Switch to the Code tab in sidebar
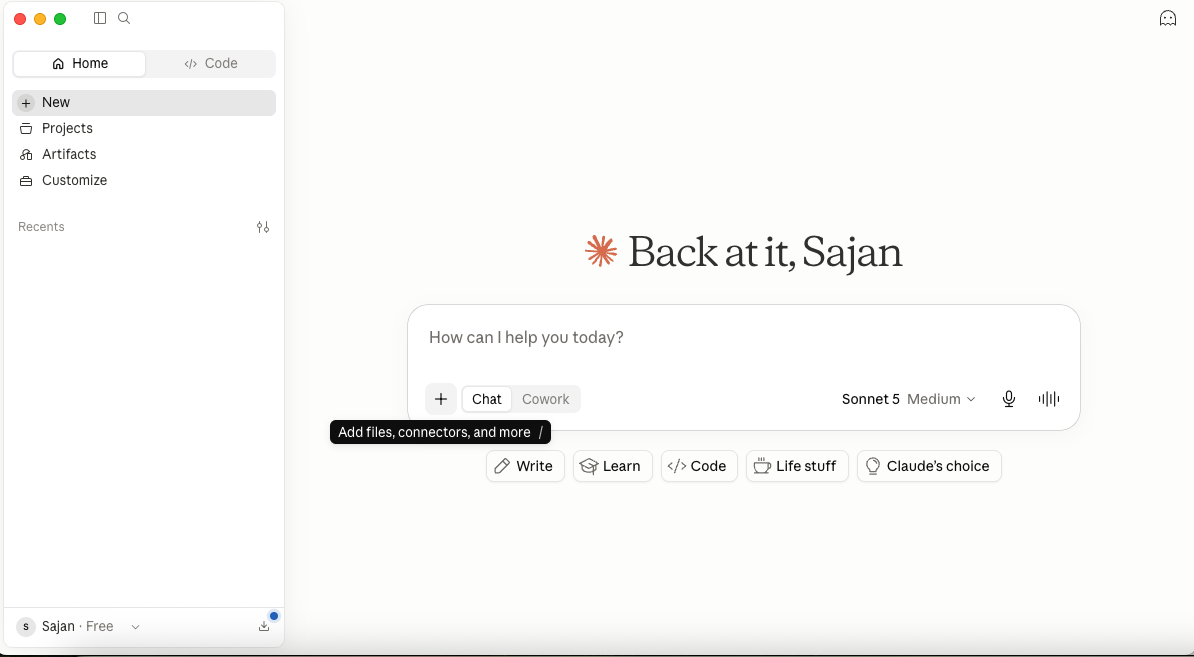 click(x=211, y=64)
